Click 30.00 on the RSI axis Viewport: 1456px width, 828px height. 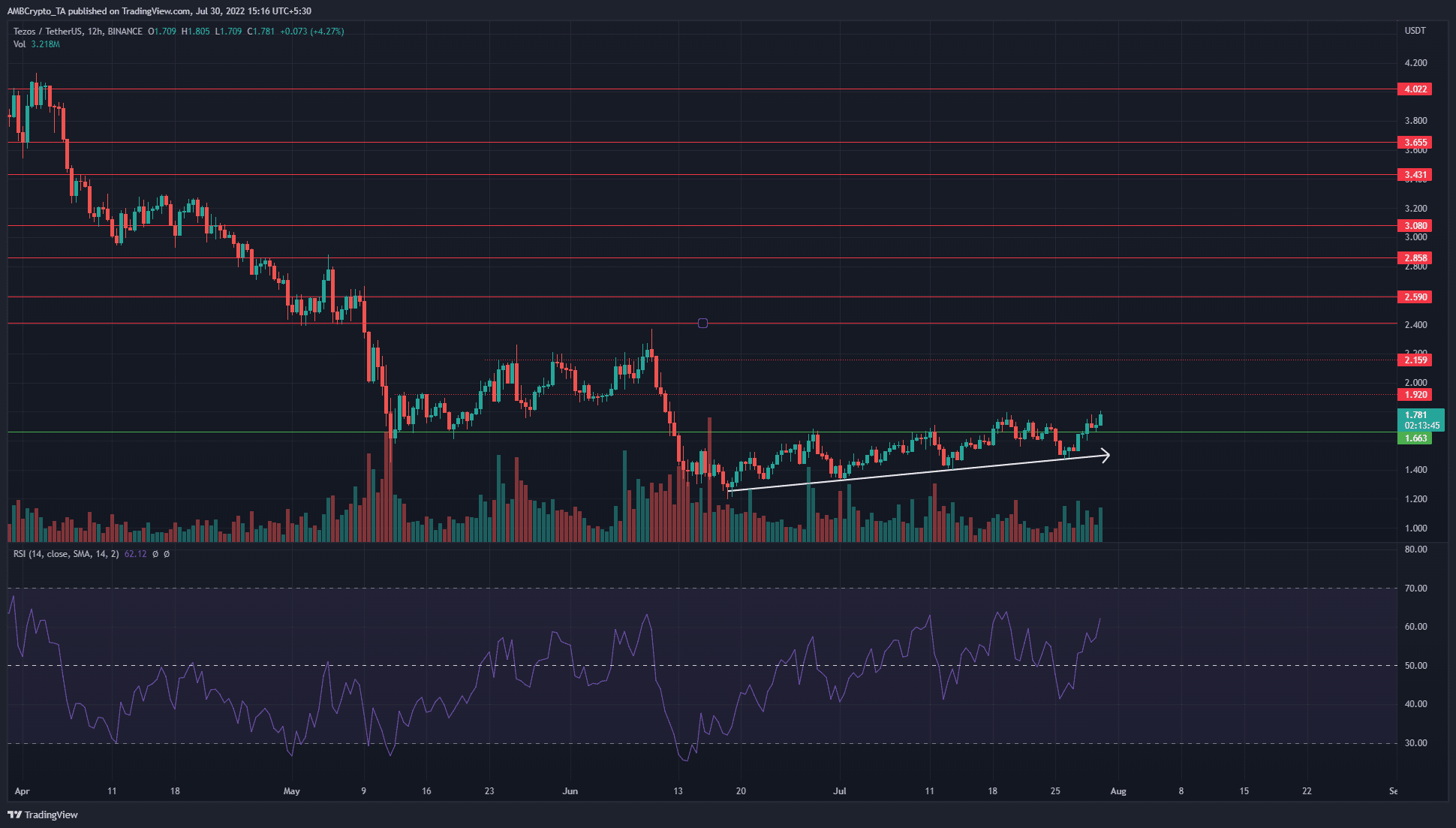click(1415, 743)
